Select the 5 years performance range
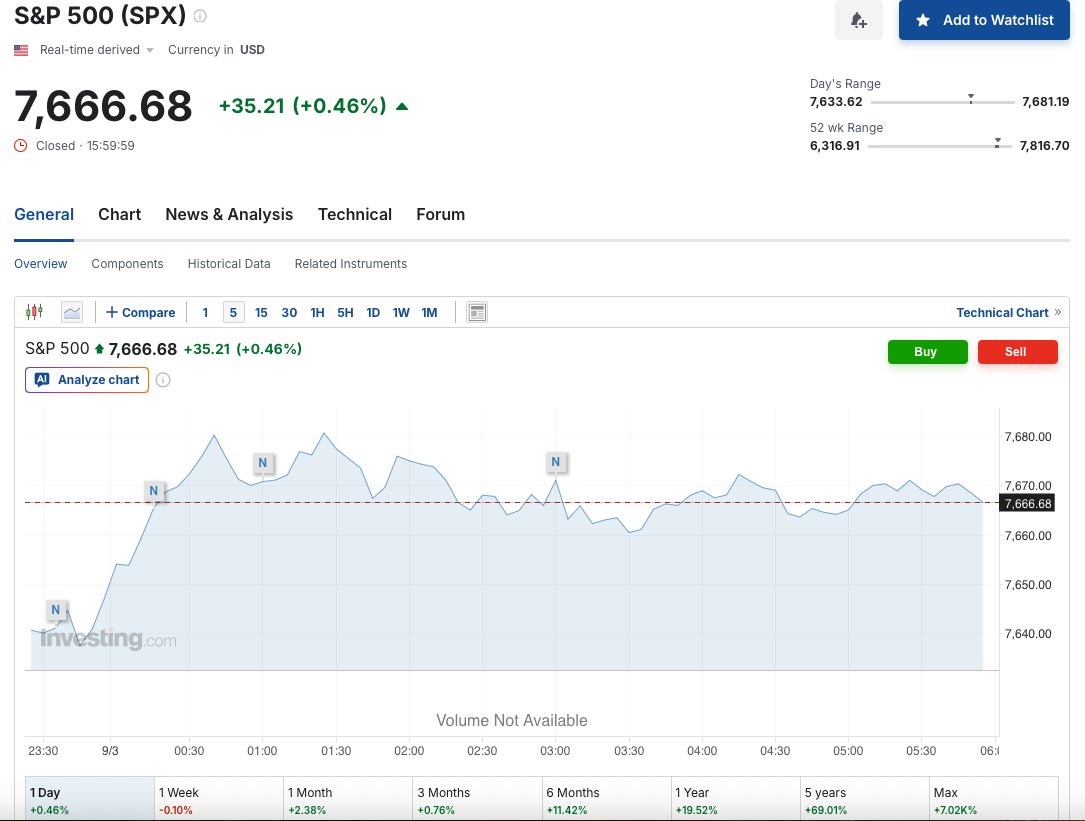This screenshot has width=1085, height=821. [864, 800]
